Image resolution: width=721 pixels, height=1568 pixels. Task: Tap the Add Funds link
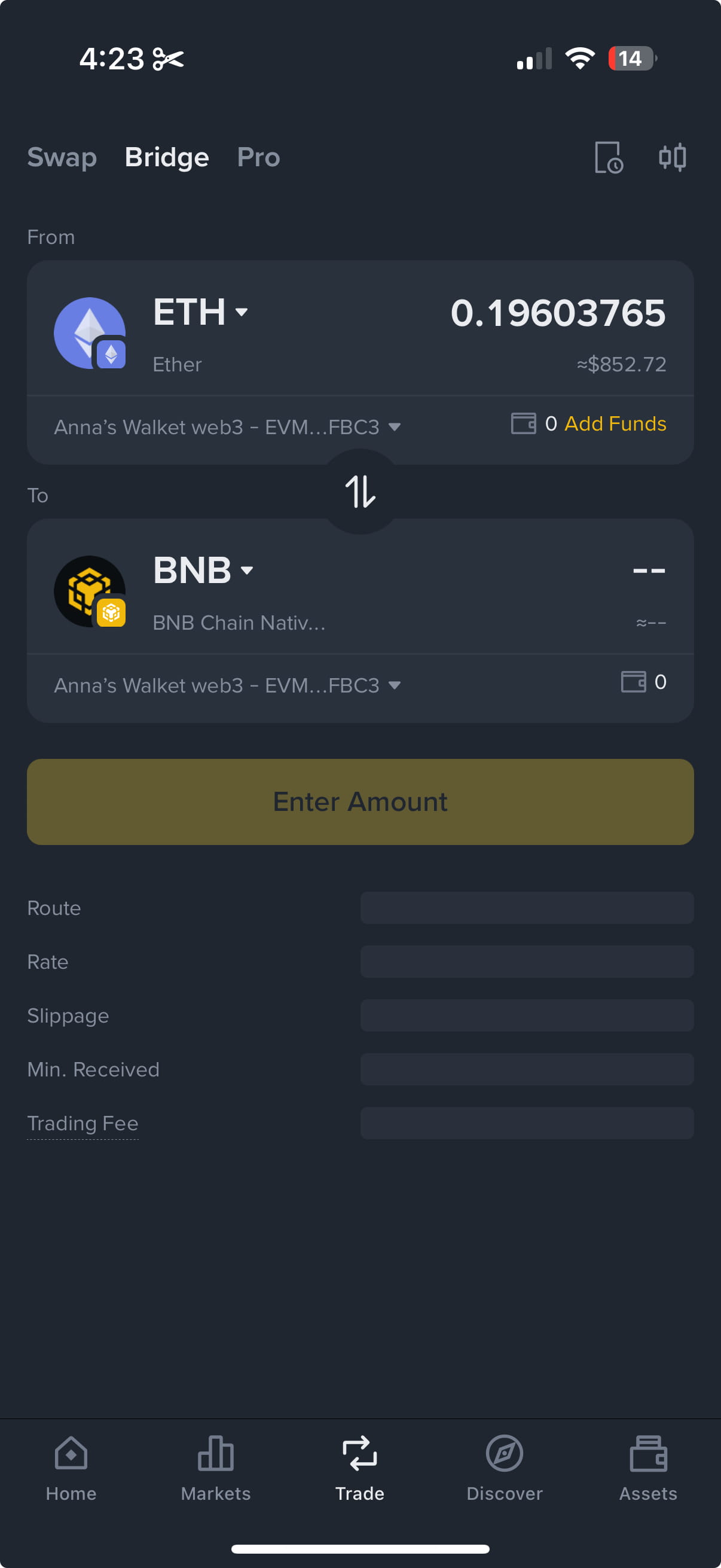[x=615, y=423]
